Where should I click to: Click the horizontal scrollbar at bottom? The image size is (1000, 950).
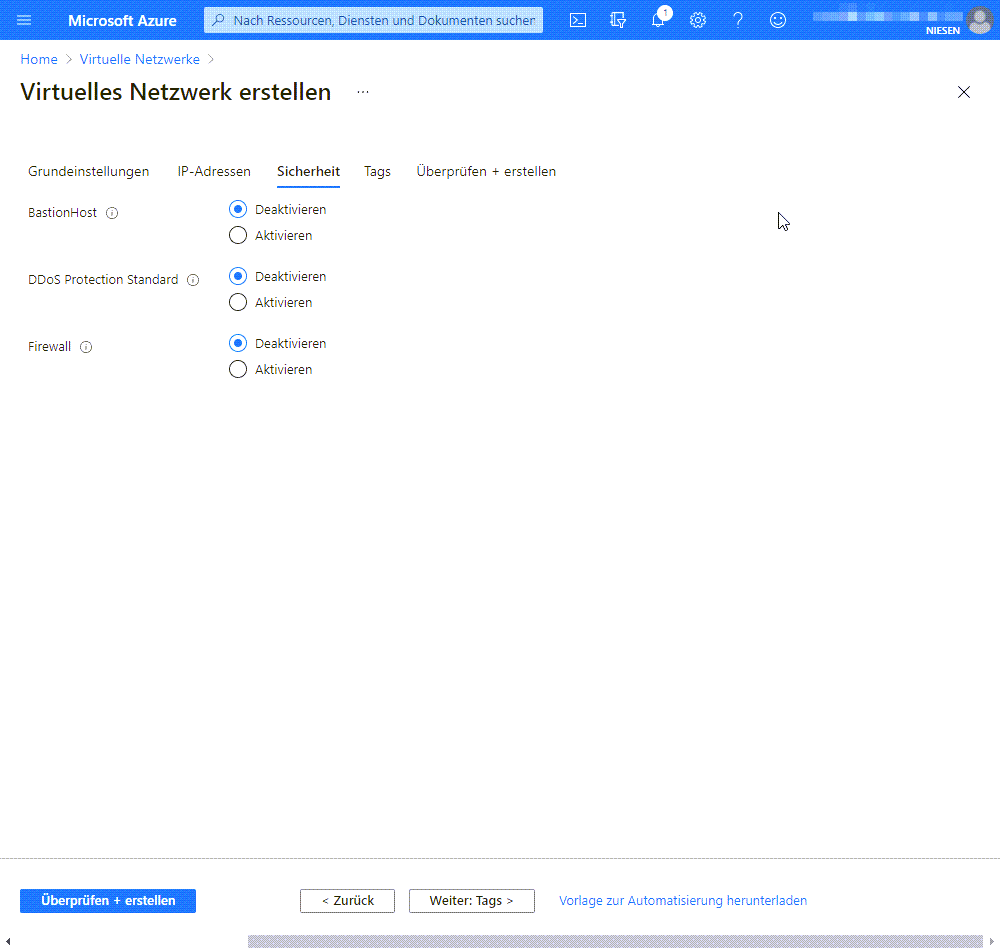pyautogui.click(x=615, y=941)
